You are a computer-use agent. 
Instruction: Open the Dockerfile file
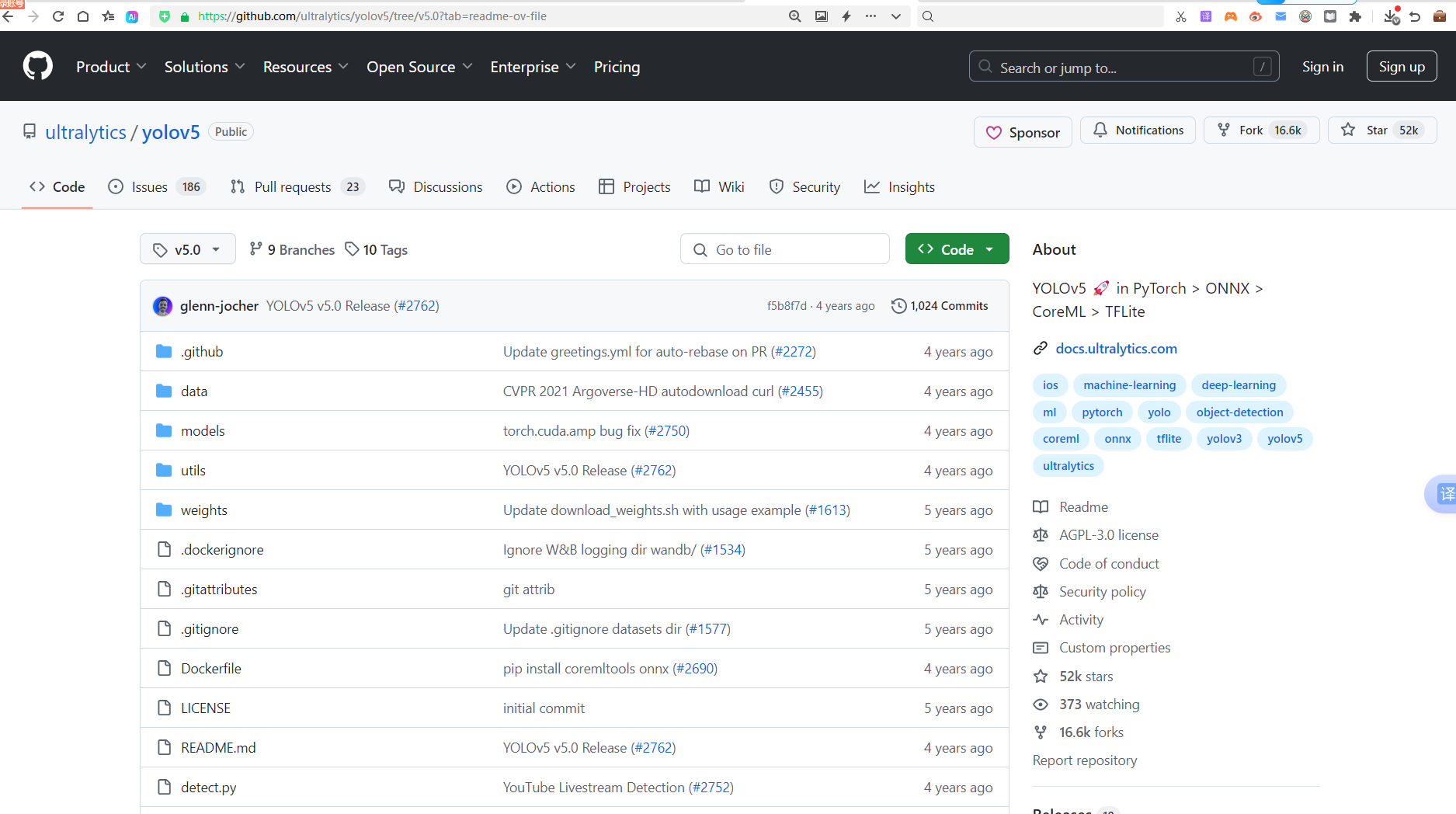point(211,668)
